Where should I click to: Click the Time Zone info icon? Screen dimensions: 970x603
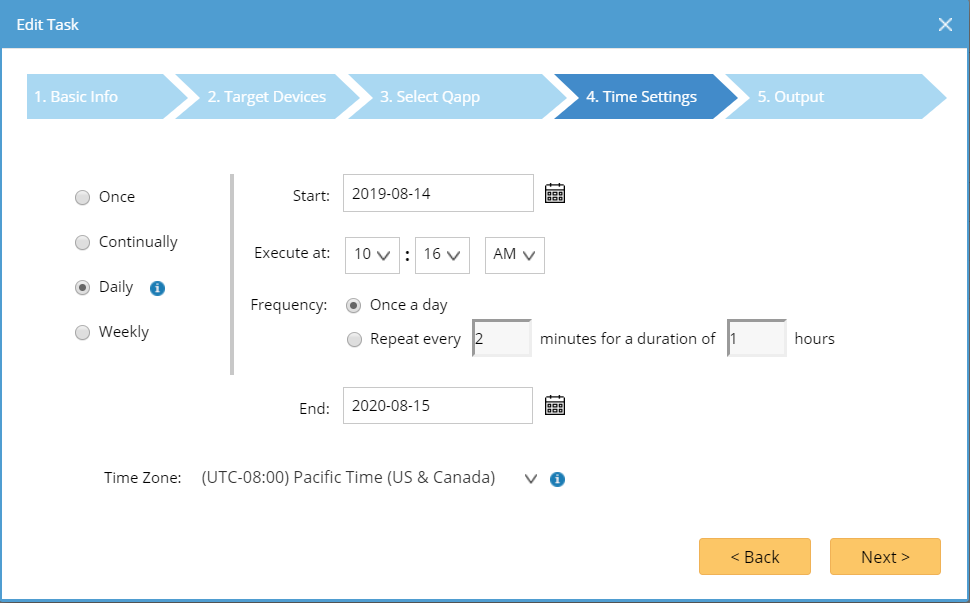tap(558, 479)
